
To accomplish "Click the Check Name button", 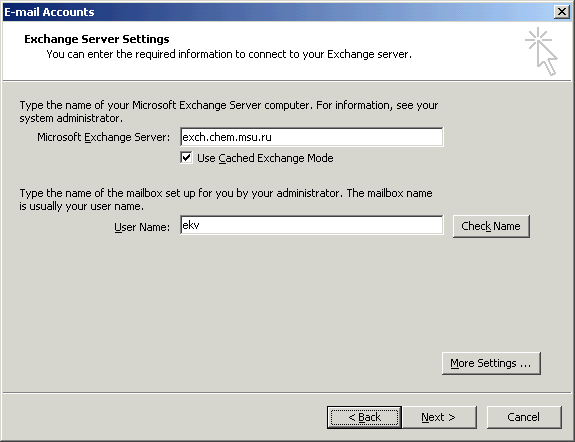I will click(491, 226).
